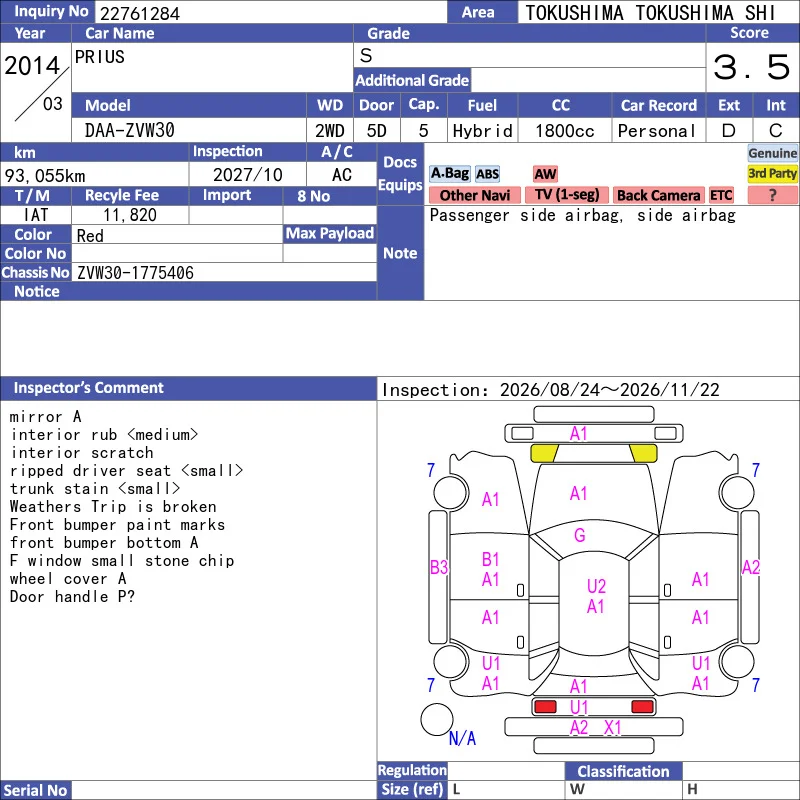Click the left red tail light
800x800 pixels.
pyautogui.click(x=545, y=707)
